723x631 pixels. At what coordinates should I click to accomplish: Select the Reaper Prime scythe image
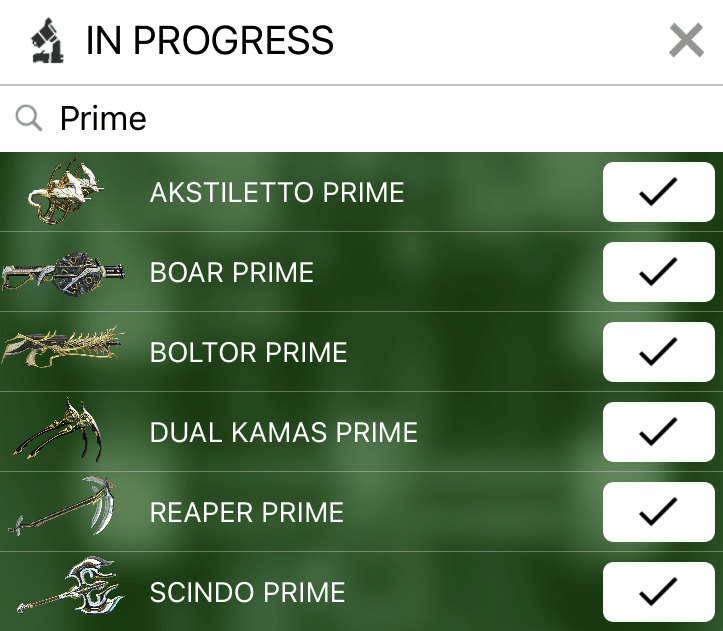62,512
